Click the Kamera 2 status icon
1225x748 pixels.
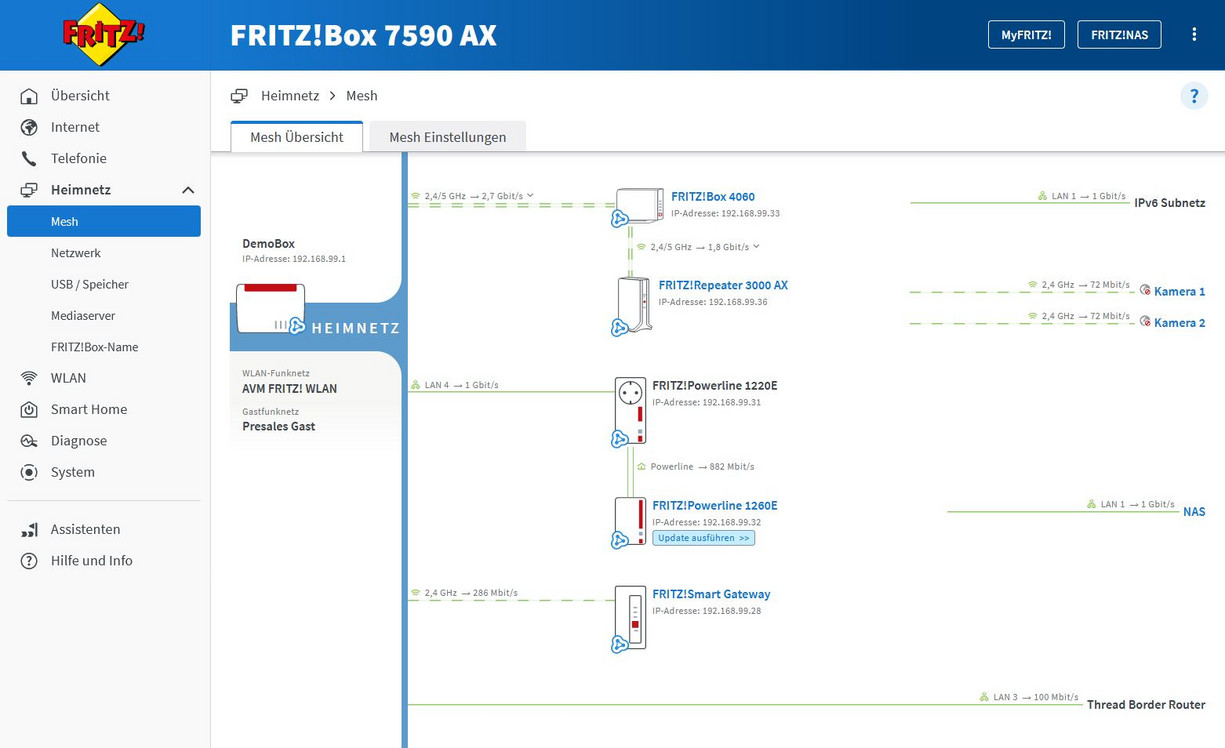click(x=1145, y=322)
